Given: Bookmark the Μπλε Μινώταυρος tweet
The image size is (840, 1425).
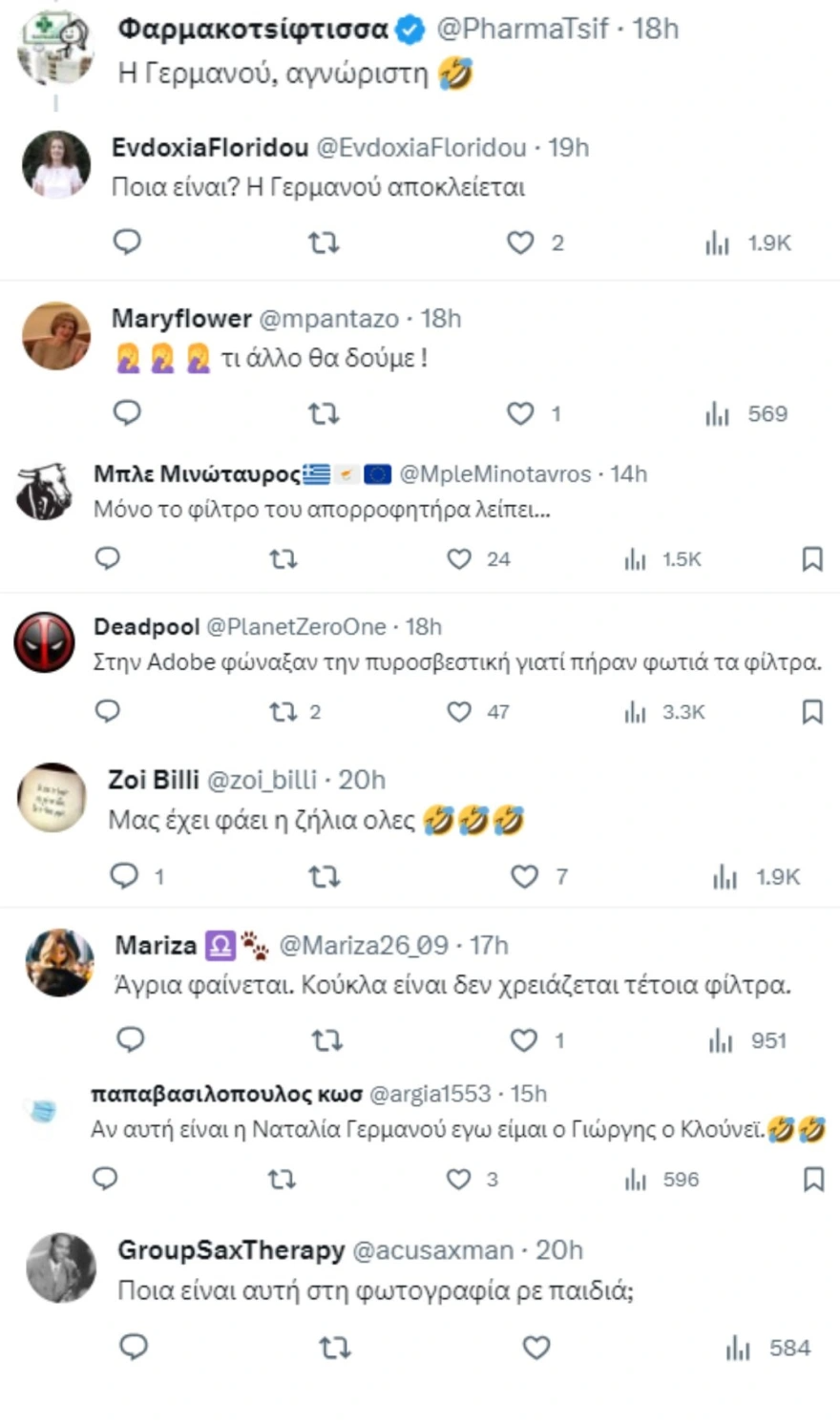Looking at the screenshot, I should pos(812,558).
